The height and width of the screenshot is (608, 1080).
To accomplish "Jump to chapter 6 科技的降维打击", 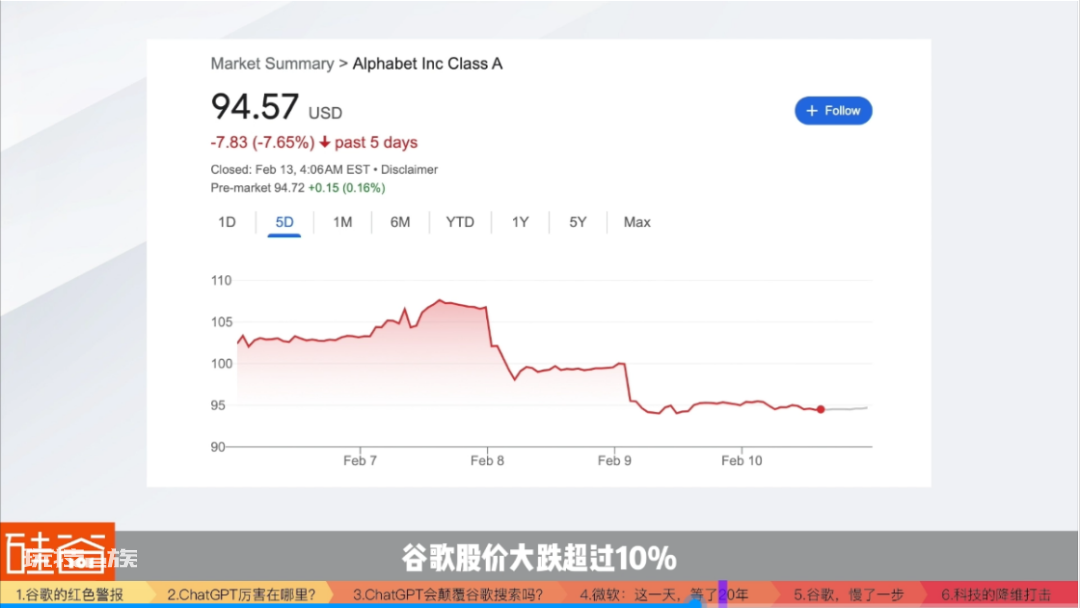I will (996, 594).
